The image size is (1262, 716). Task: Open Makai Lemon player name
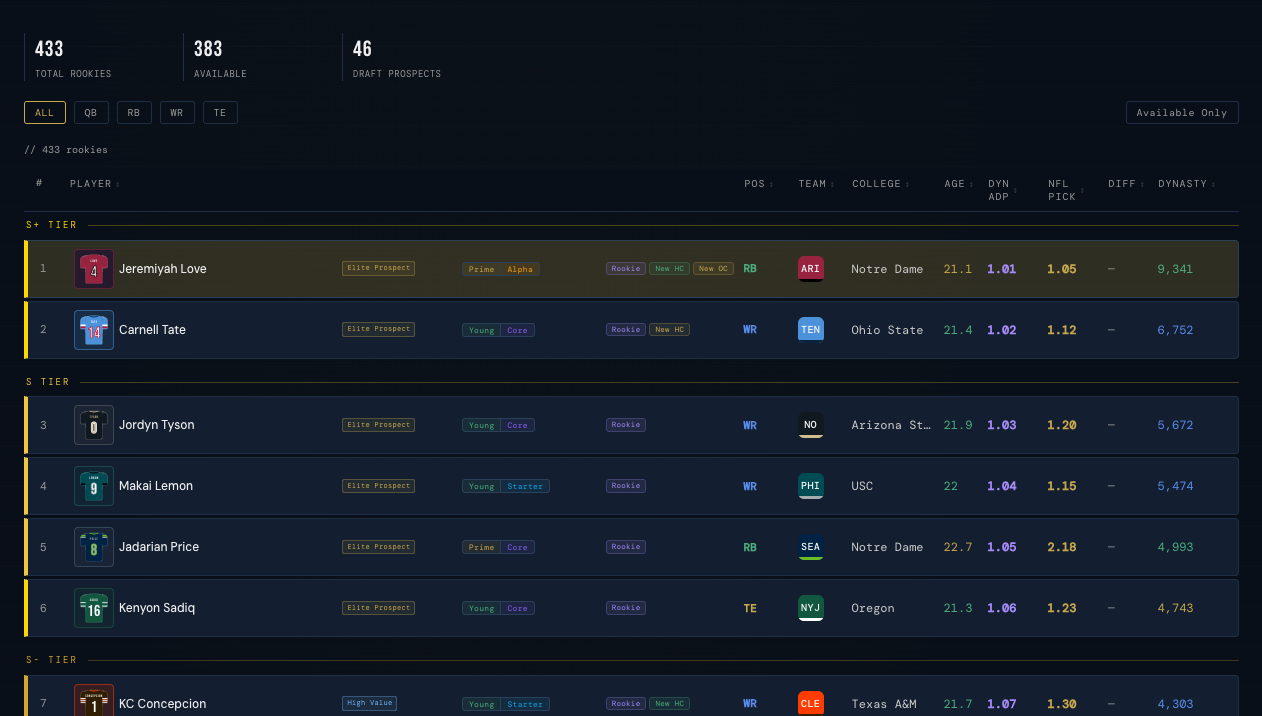156,486
